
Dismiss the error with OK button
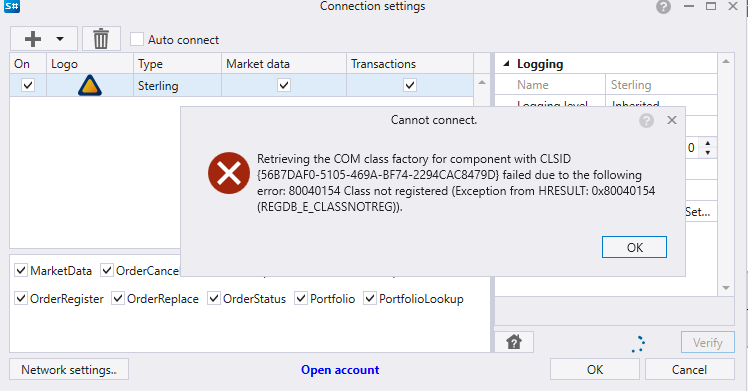click(634, 247)
